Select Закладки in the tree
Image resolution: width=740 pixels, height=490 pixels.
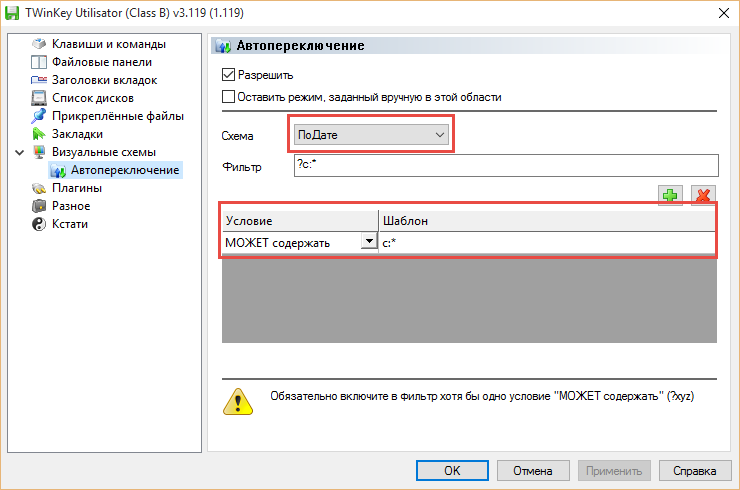coord(77,134)
